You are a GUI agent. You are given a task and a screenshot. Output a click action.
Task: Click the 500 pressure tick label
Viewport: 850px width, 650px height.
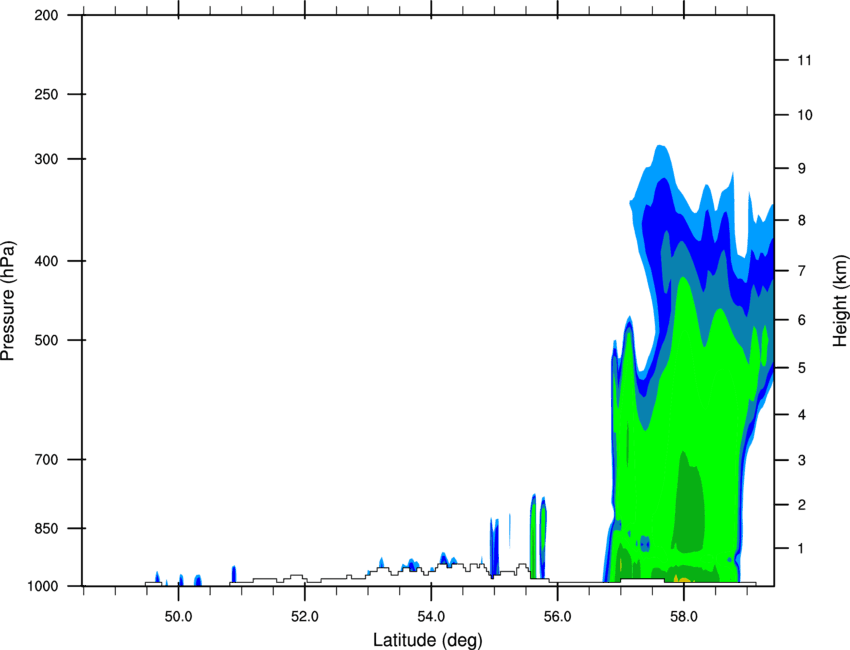pos(46,340)
